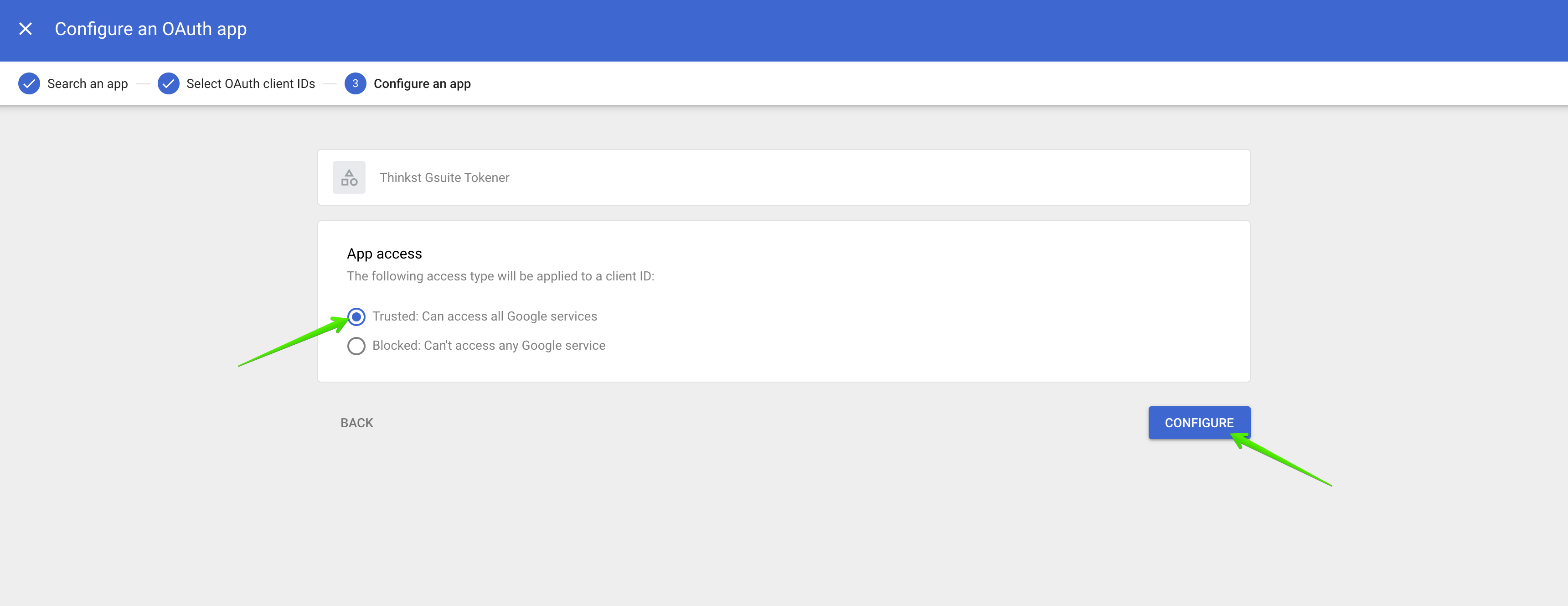This screenshot has width=1568, height=606.
Task: Select the Blocked access radio button
Action: click(356, 346)
